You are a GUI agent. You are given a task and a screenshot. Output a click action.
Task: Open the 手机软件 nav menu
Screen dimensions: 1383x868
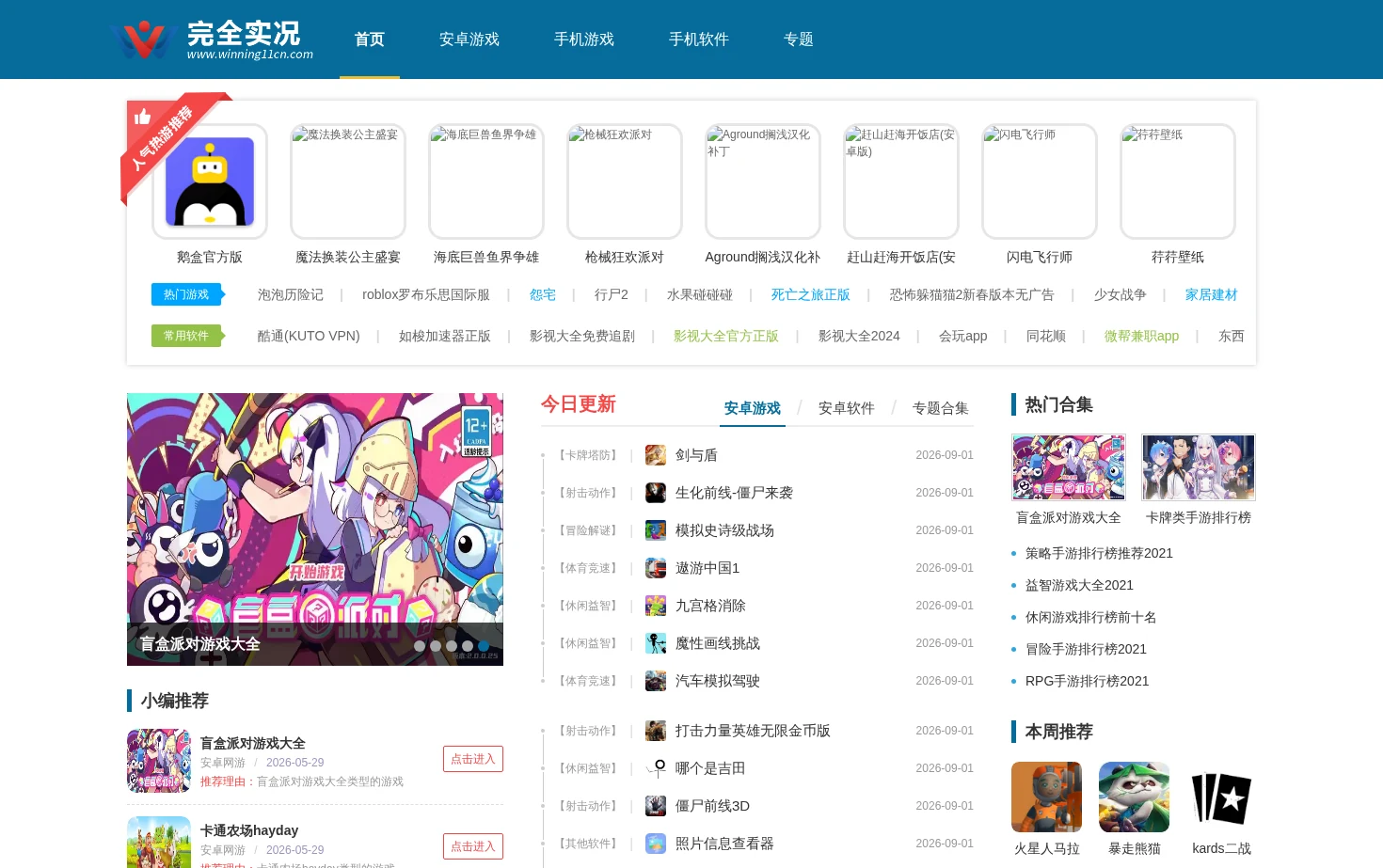click(x=699, y=39)
